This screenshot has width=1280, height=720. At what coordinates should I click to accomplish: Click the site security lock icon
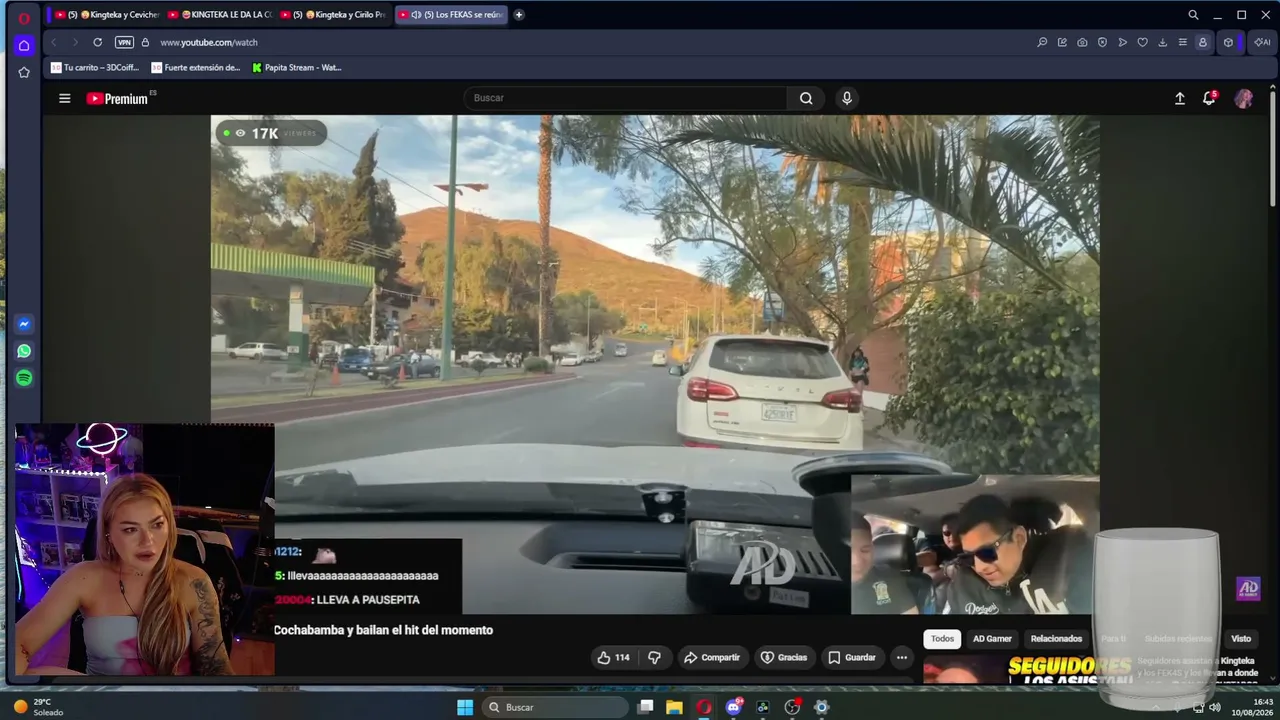point(145,42)
